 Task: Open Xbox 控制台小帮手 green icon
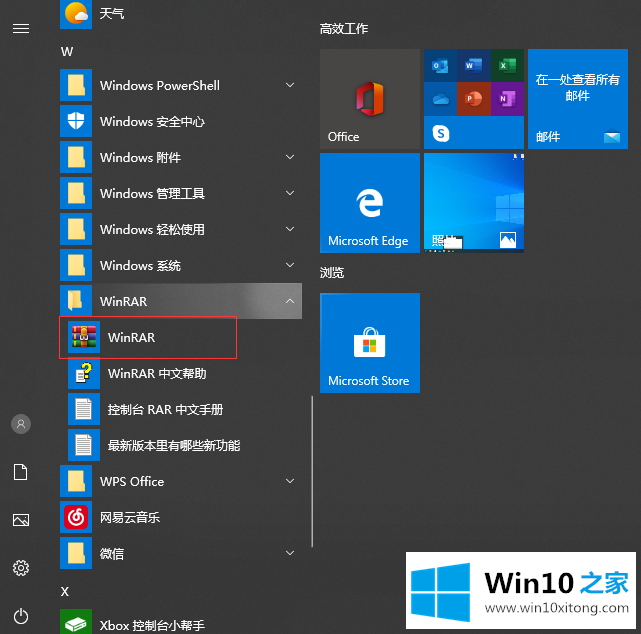pos(76,622)
